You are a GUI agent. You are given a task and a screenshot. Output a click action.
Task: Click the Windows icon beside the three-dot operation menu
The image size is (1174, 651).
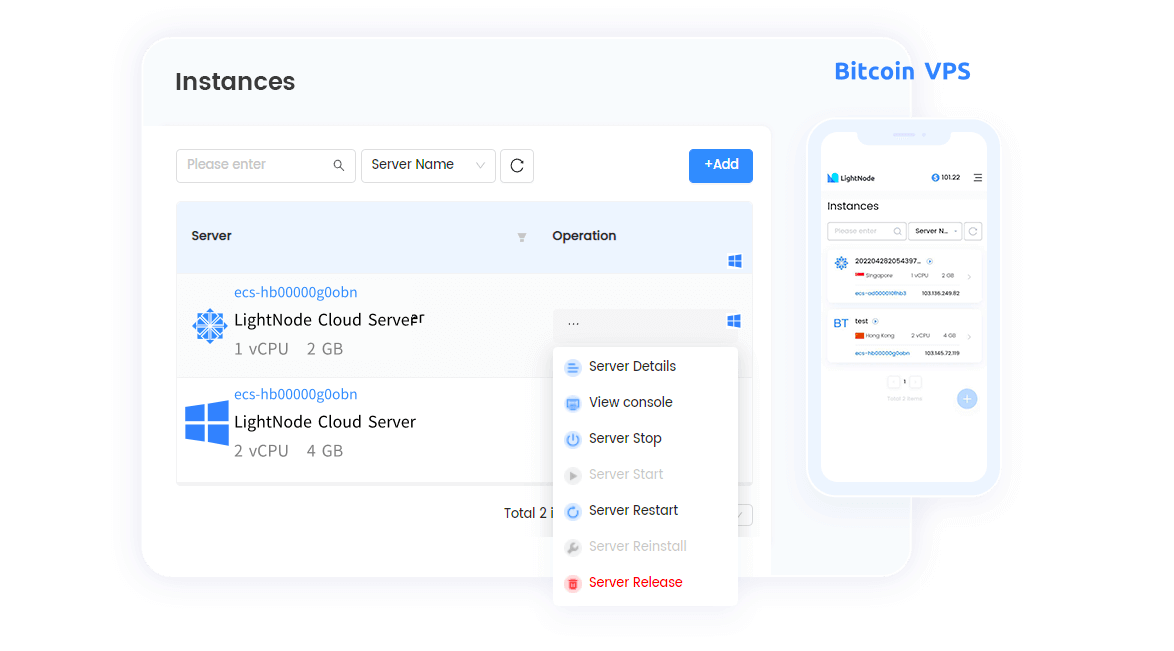click(x=734, y=321)
